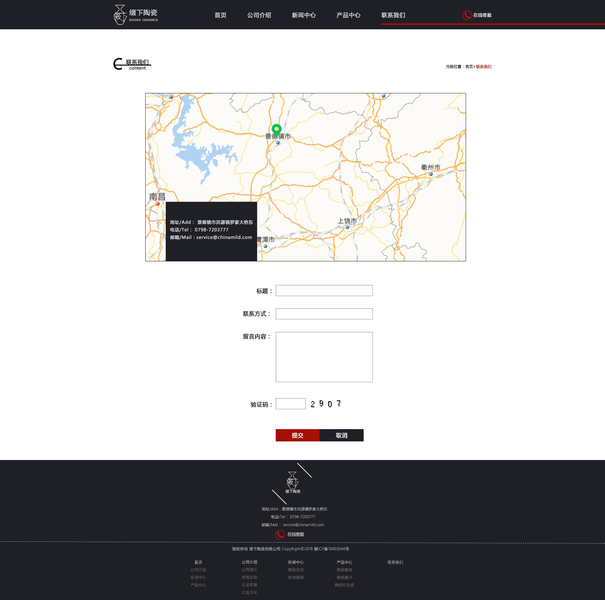This screenshot has height=600, width=605.
Task: Open 首页 in the top navigation
Action: [x=220, y=15]
